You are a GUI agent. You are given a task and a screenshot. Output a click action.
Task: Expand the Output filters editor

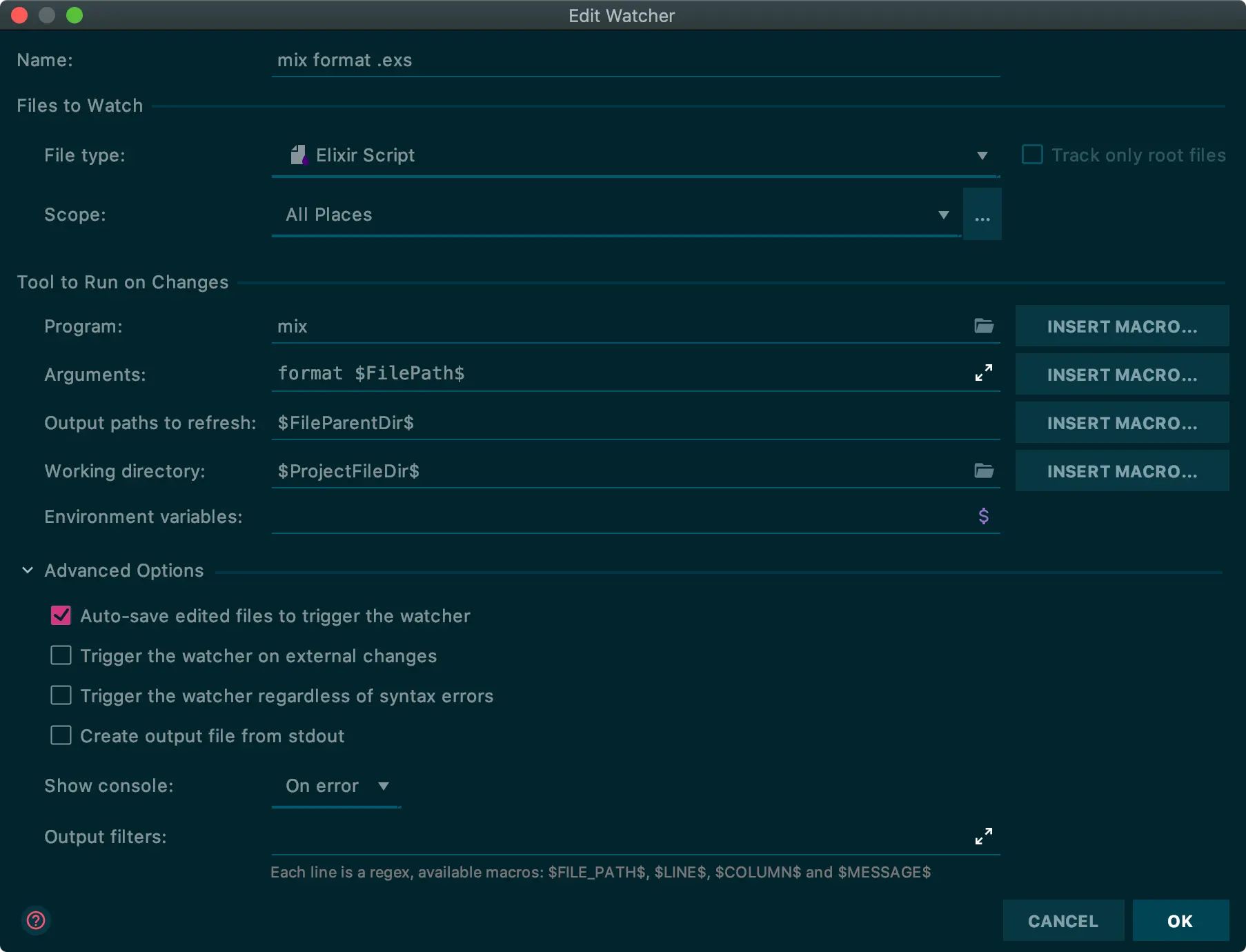983,836
